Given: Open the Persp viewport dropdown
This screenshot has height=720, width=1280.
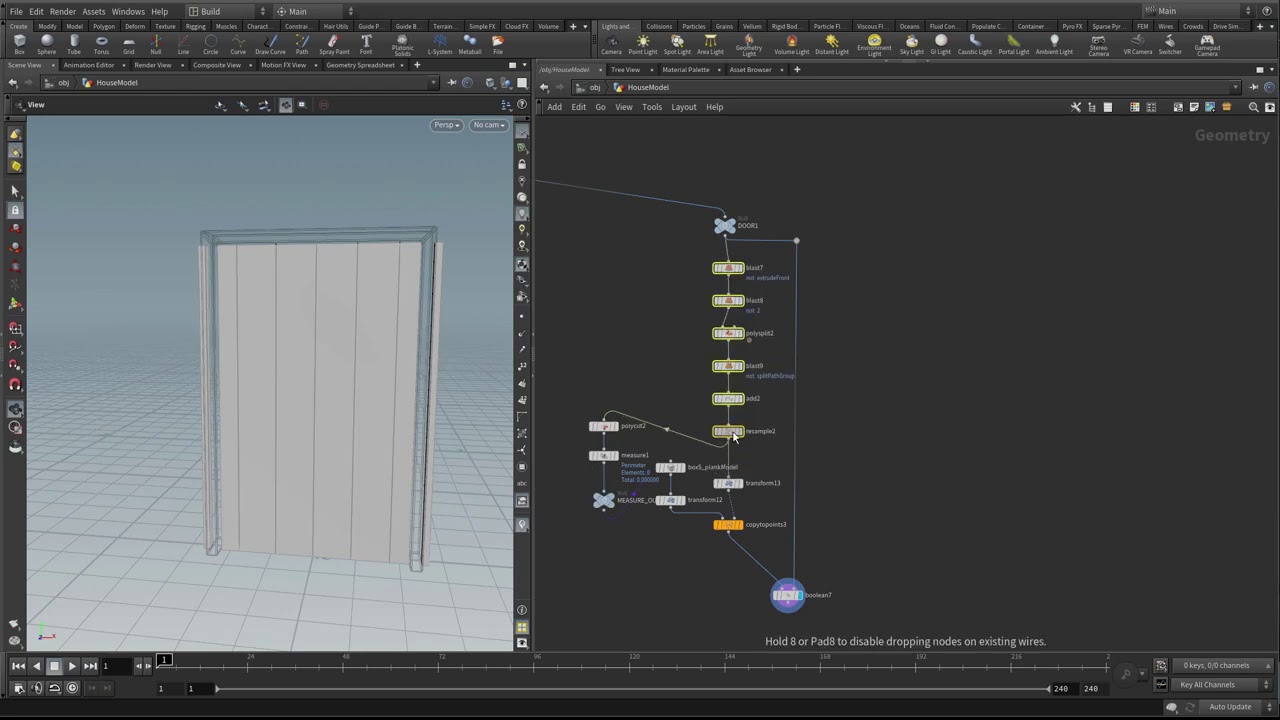Looking at the screenshot, I should [x=446, y=125].
